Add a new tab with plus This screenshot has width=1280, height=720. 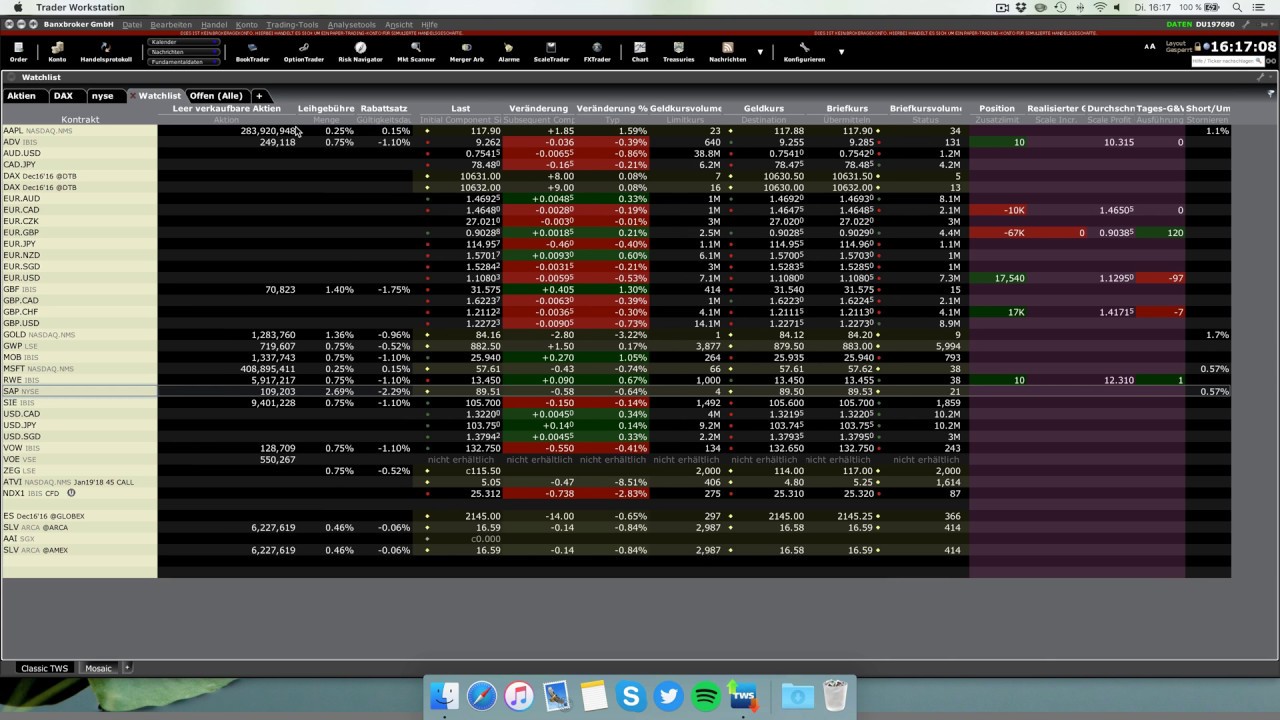pyautogui.click(x=259, y=96)
